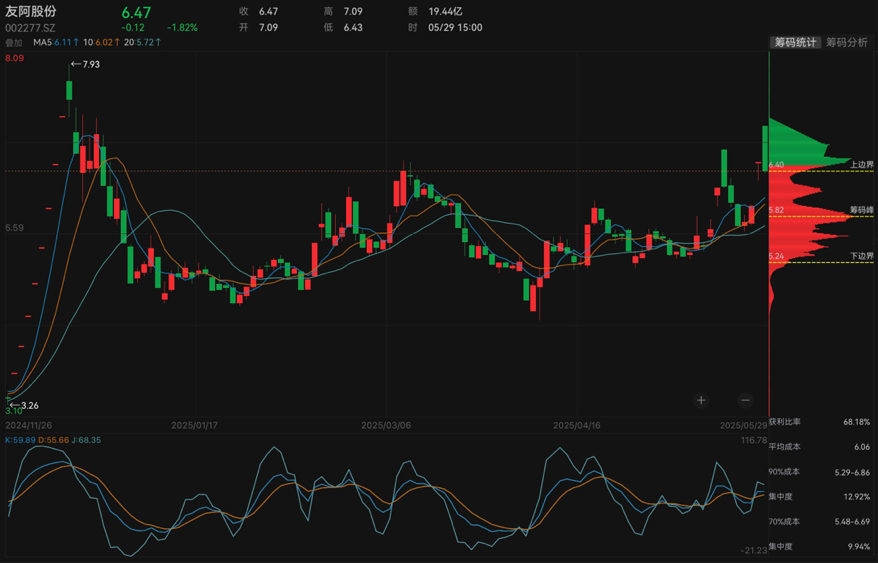Open the 叠加 overlay option

(13, 43)
